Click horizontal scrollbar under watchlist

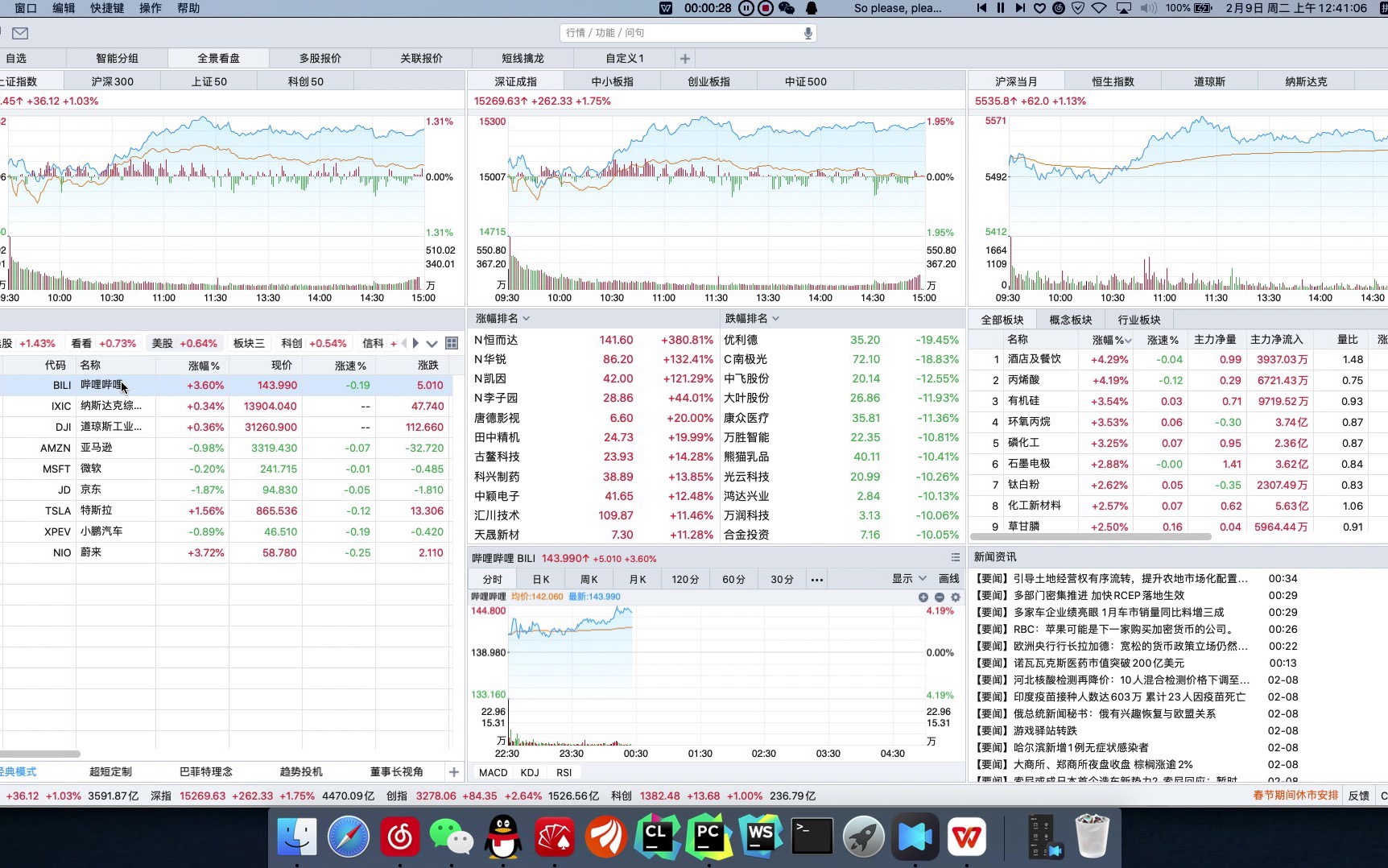point(40,754)
